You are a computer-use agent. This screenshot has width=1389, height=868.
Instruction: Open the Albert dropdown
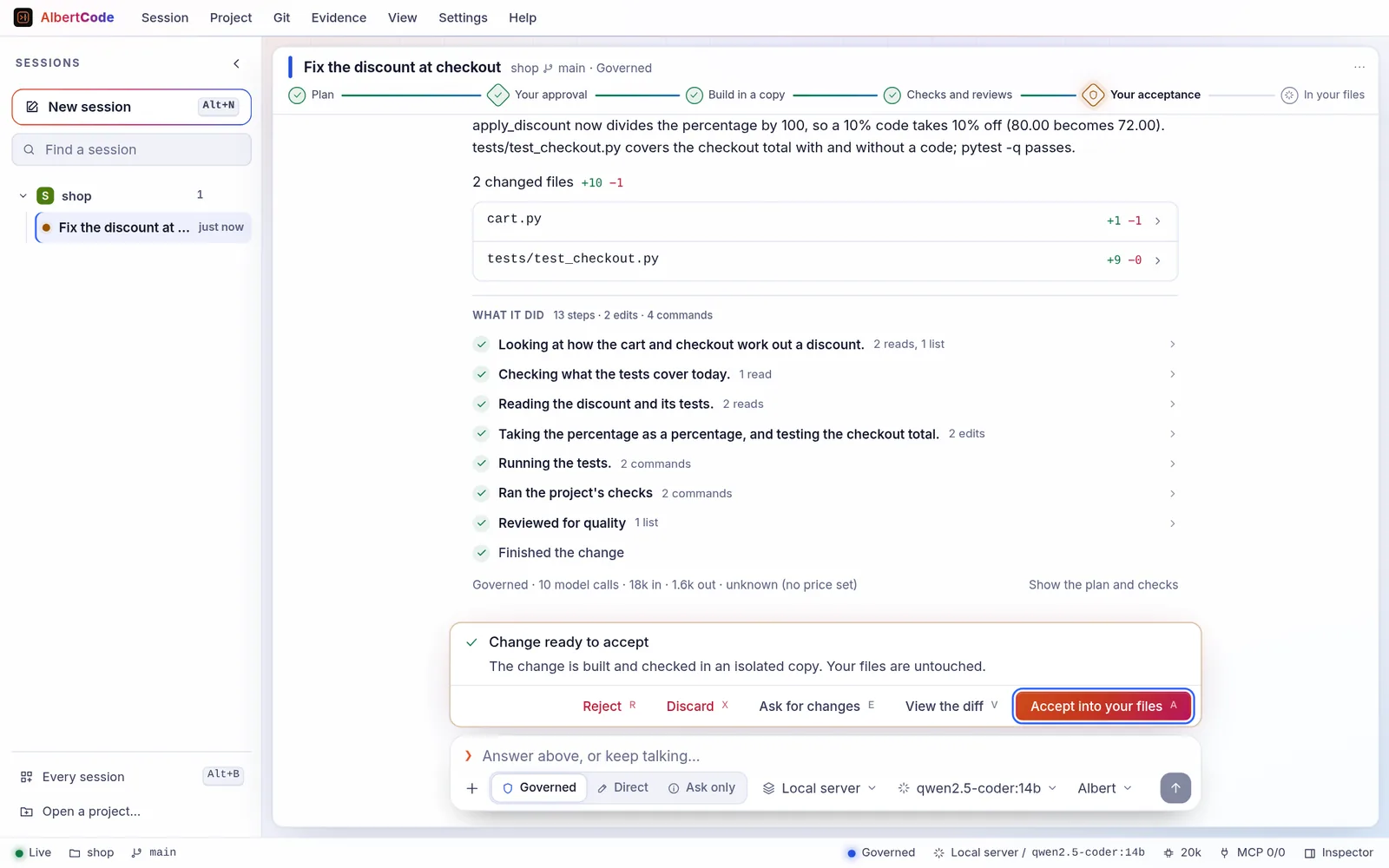[1104, 788]
